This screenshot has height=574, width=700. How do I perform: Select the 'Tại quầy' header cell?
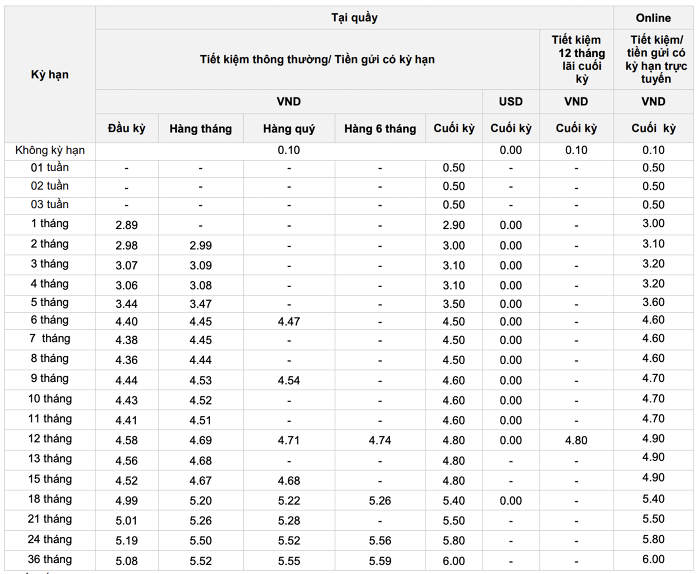click(x=354, y=18)
